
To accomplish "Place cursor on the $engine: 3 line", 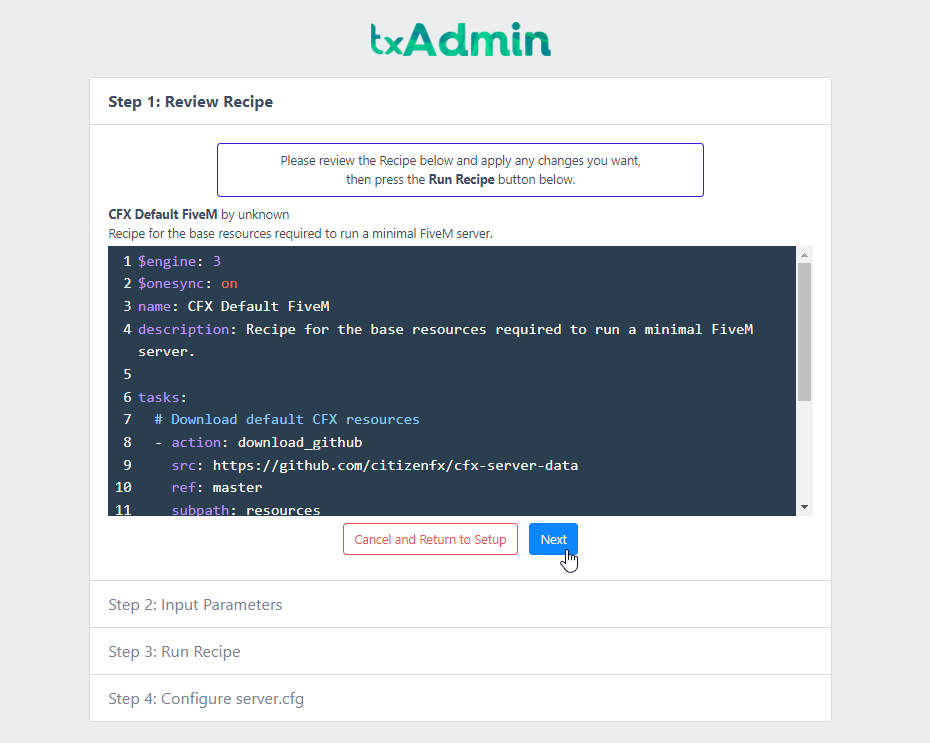I will point(179,261).
